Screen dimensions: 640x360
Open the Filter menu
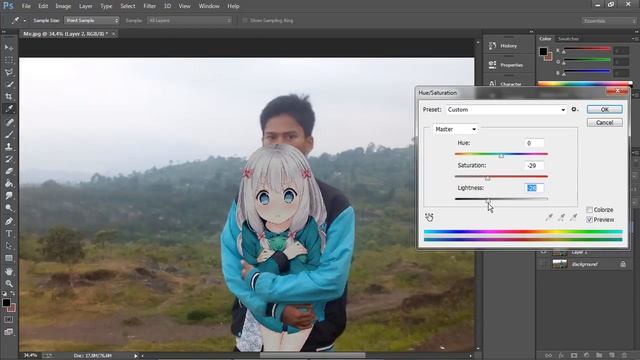149,6
